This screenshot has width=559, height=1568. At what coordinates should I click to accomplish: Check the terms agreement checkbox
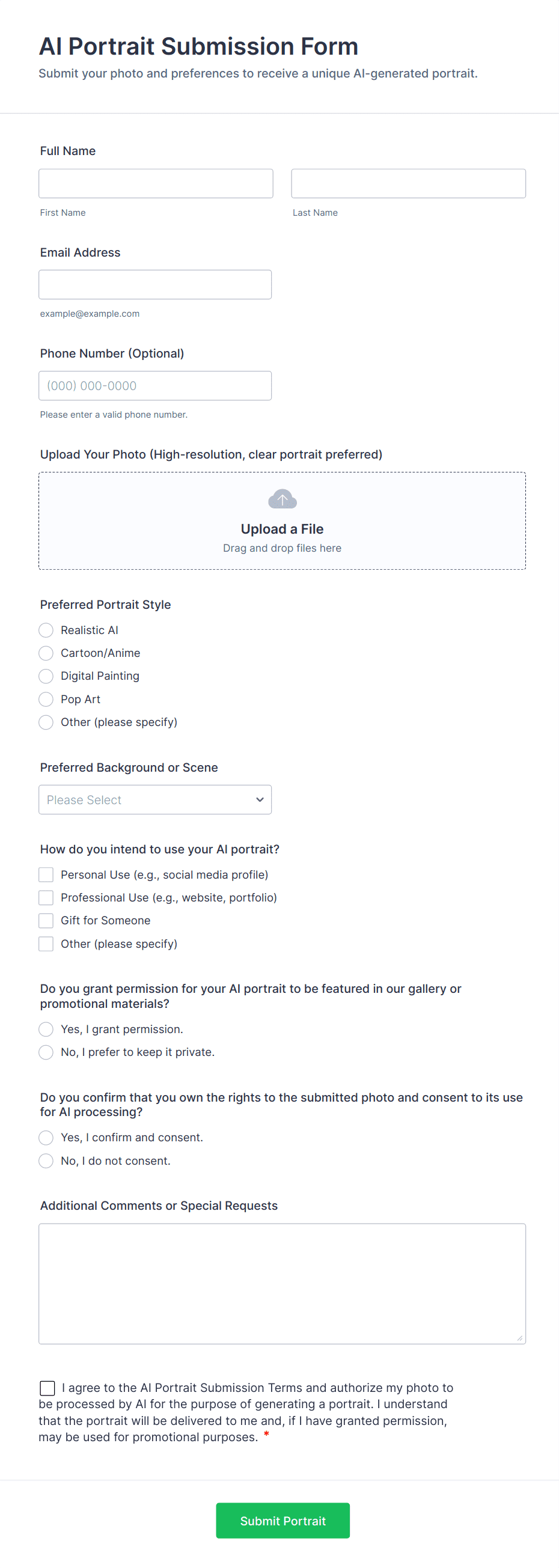[47, 1388]
